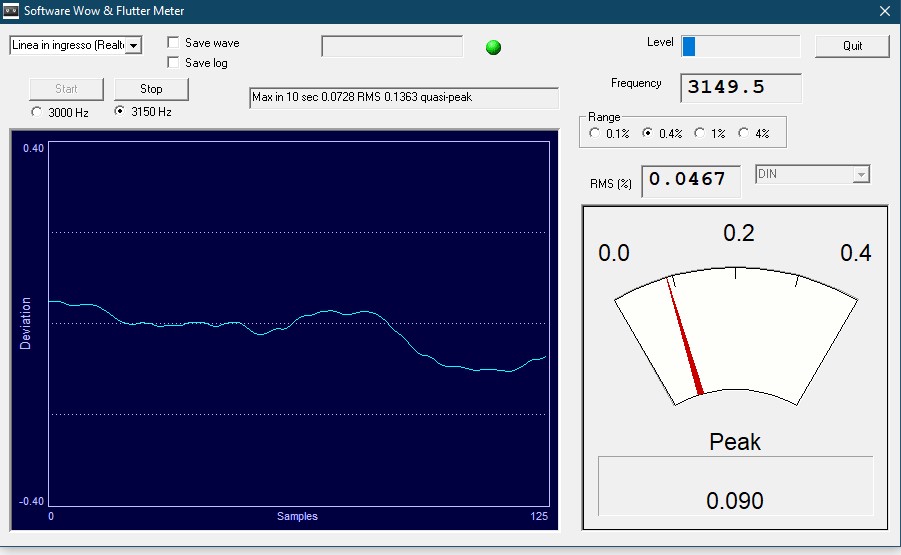Click the 0.4 scale label on meter
Screen dimensions: 901x555
(x=856, y=253)
